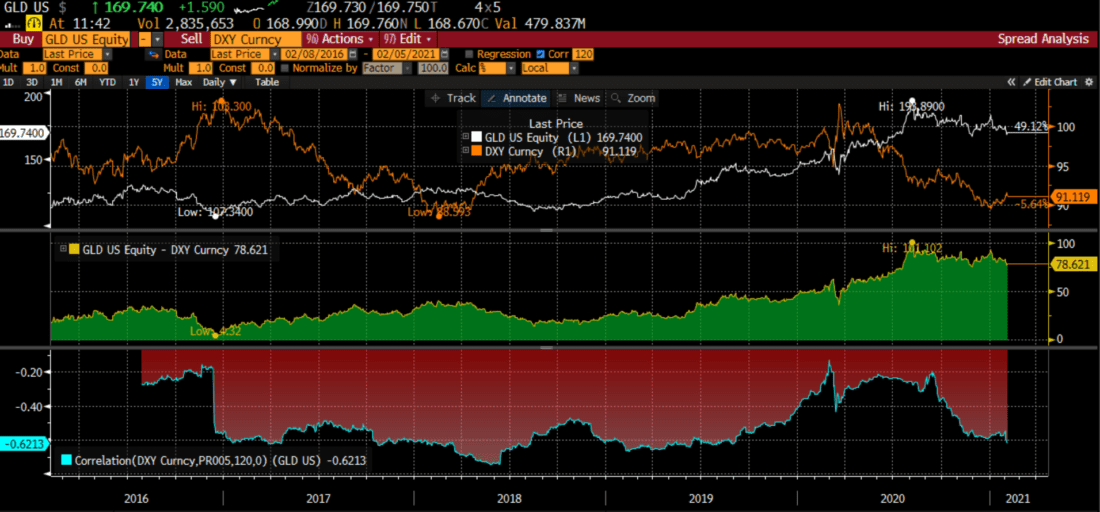Click the swap Buy/Sell securities arrows icon
This screenshot has height=512, width=1100.
tap(152, 54)
